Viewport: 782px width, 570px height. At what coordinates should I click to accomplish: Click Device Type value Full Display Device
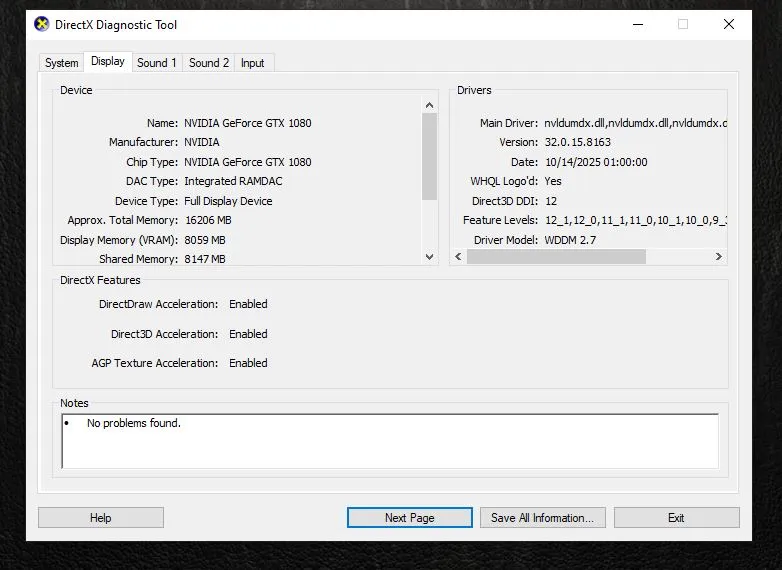(x=228, y=201)
